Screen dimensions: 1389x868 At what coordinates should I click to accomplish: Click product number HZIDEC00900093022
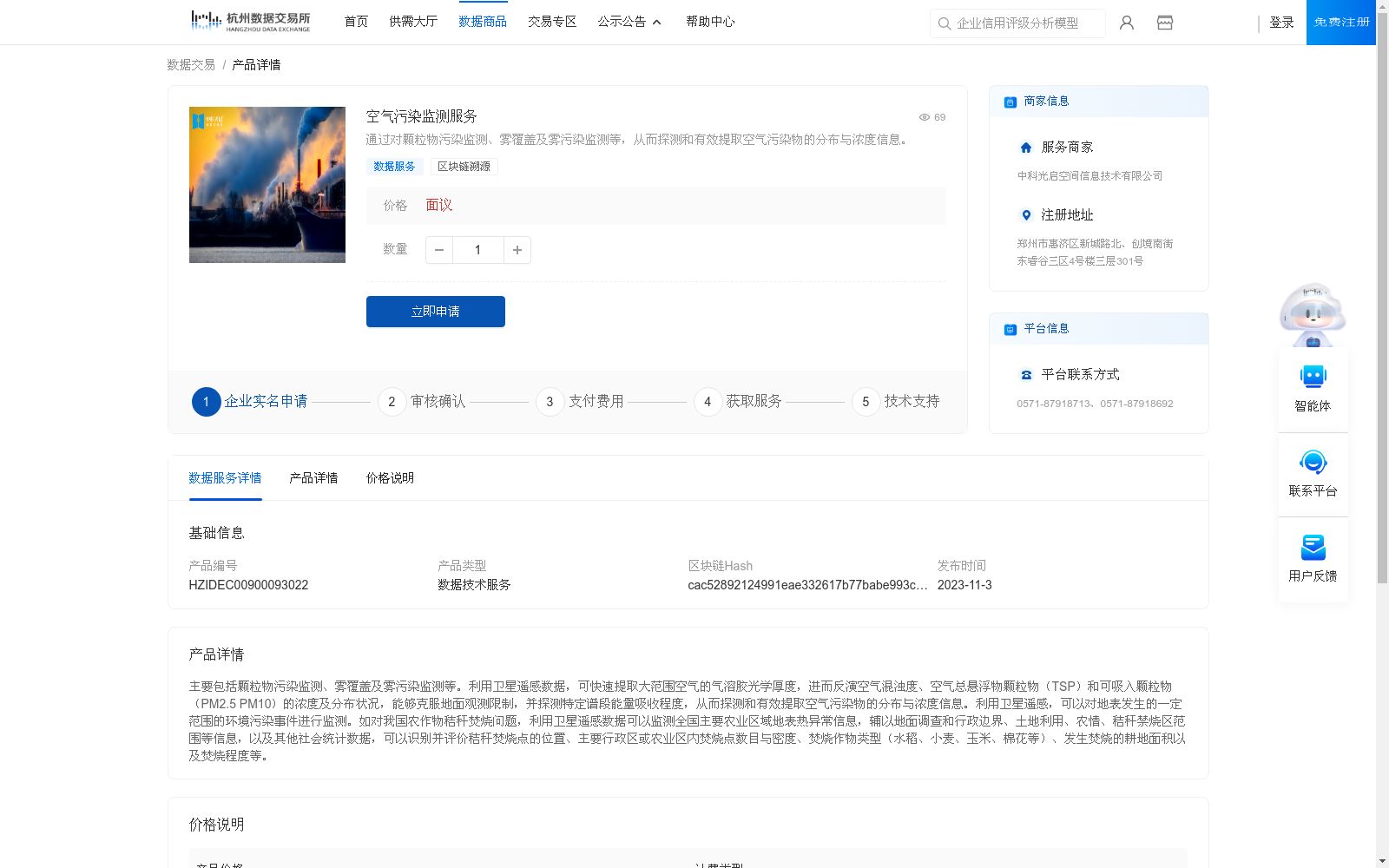click(x=248, y=585)
